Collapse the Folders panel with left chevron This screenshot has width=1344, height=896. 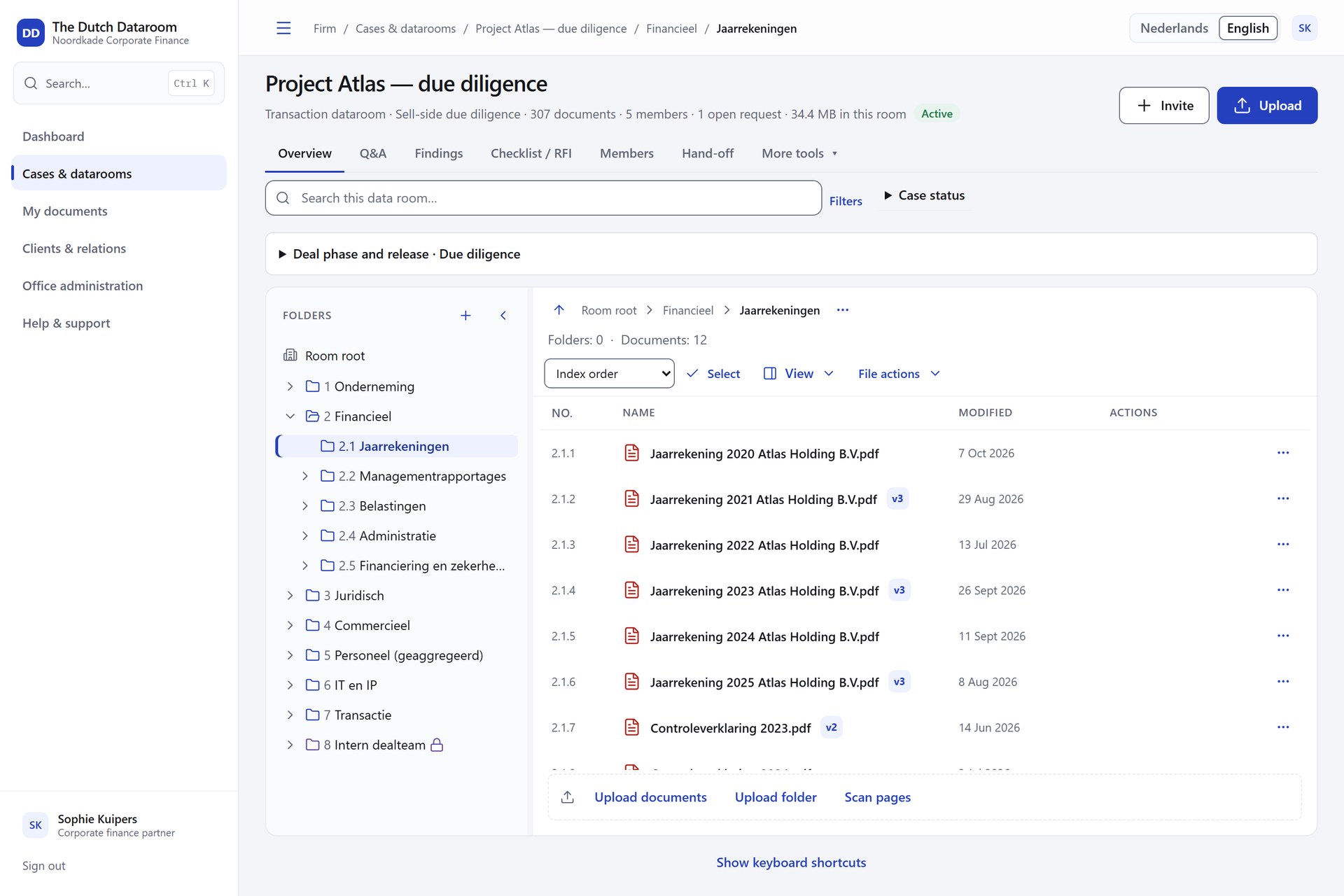[503, 316]
